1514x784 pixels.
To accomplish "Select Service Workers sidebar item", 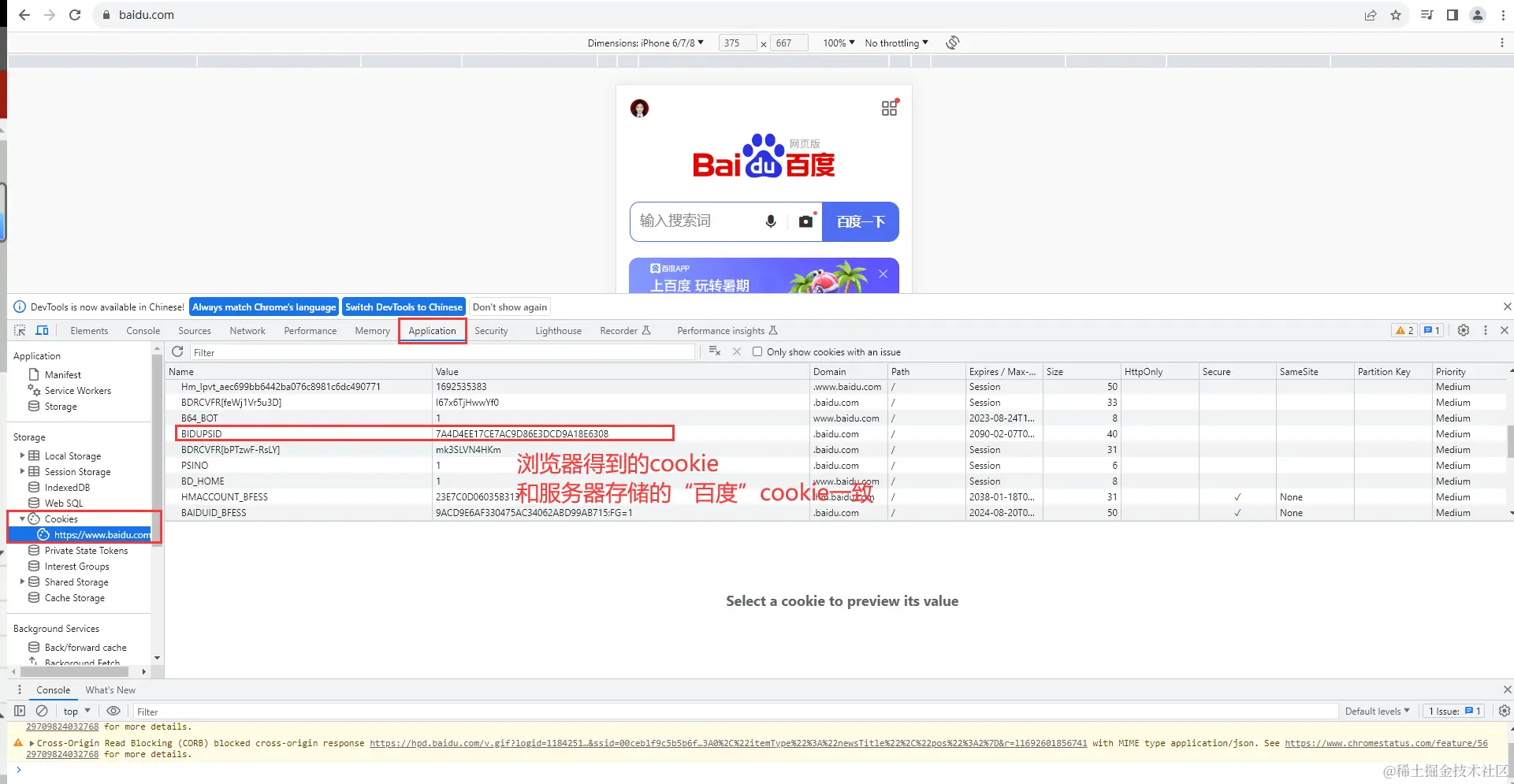I will pyautogui.click(x=77, y=390).
